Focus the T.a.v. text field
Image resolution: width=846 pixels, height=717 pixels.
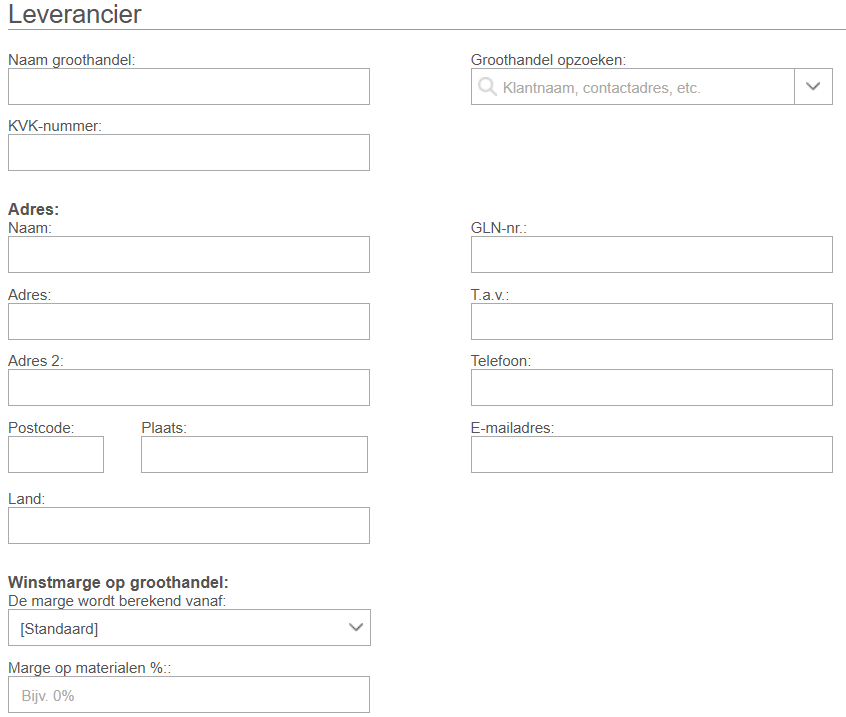tap(651, 322)
